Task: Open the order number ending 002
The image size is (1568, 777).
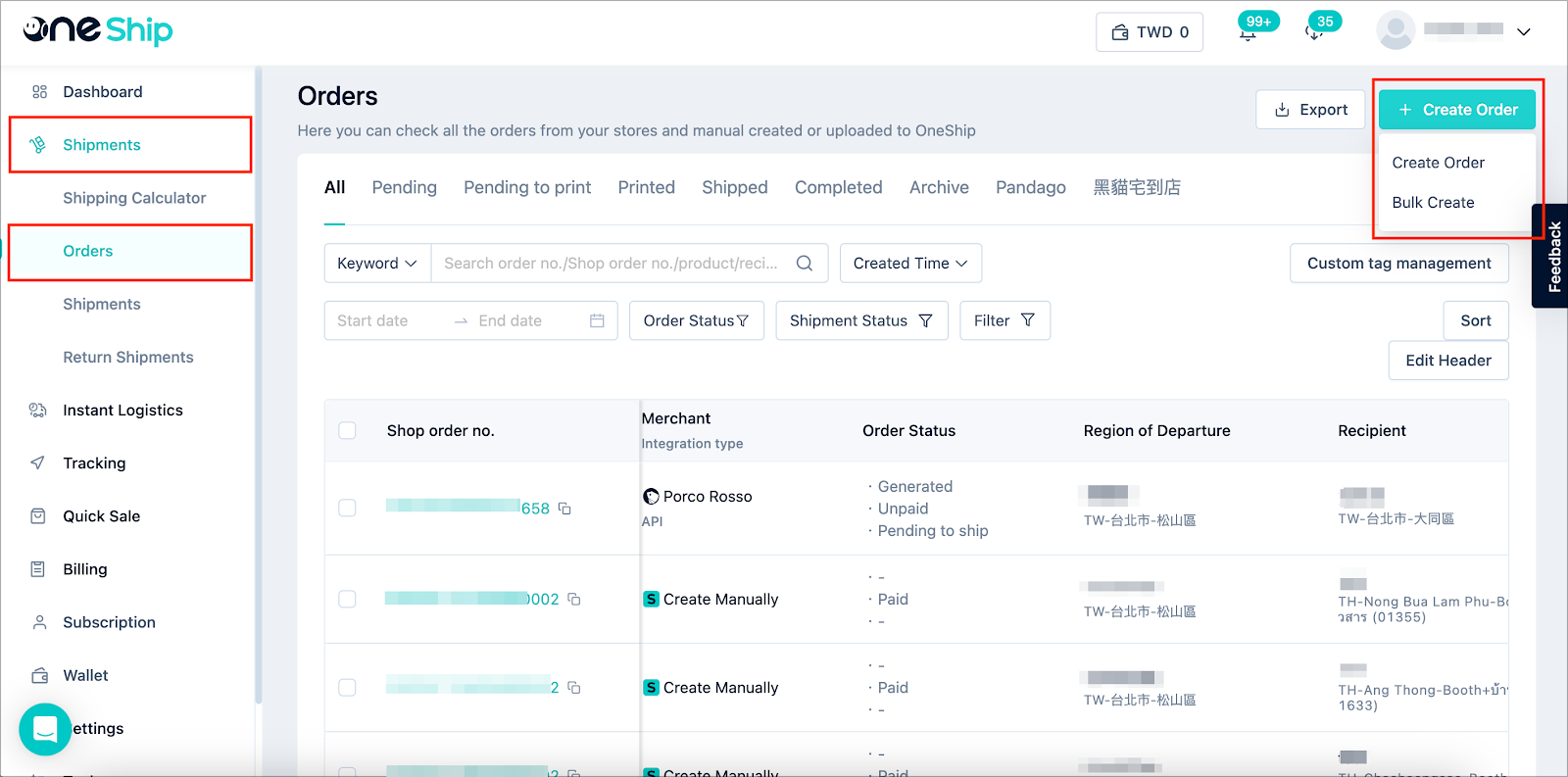Action: [472, 599]
